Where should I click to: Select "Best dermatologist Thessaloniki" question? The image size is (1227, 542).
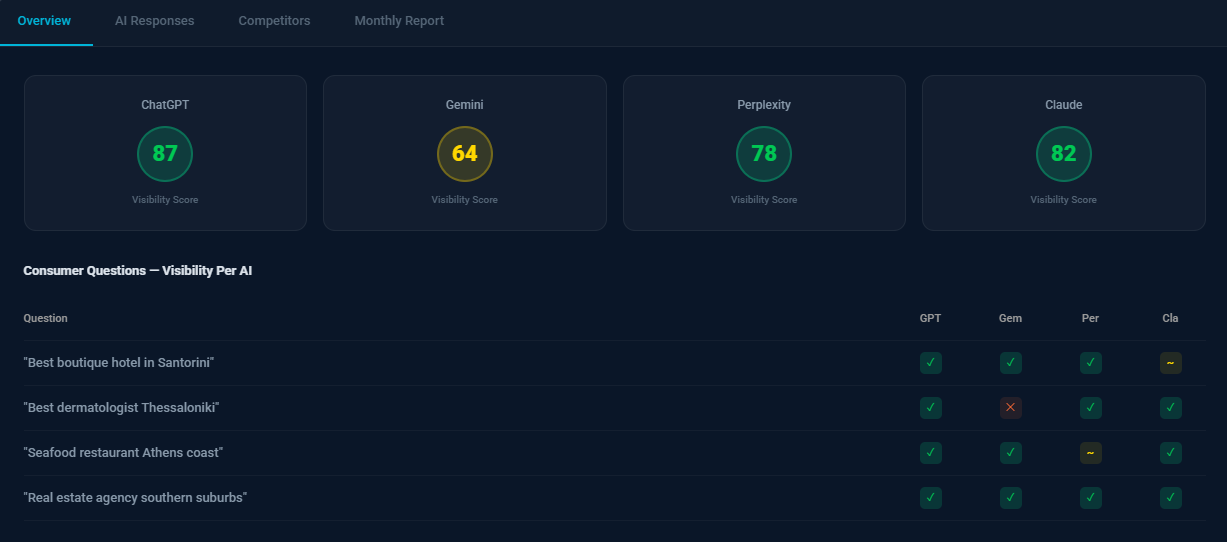[121, 408]
